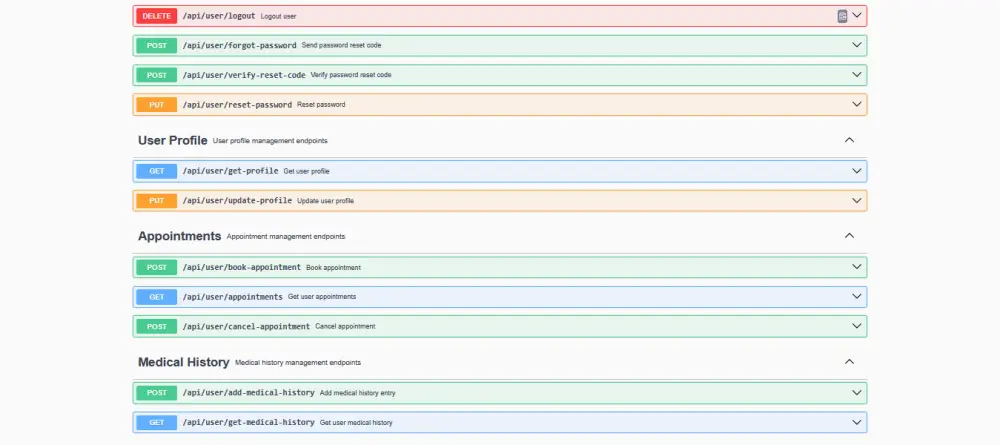This screenshot has width=1000, height=445.
Task: Click 'Send password reset code' description
Action: [342, 46]
